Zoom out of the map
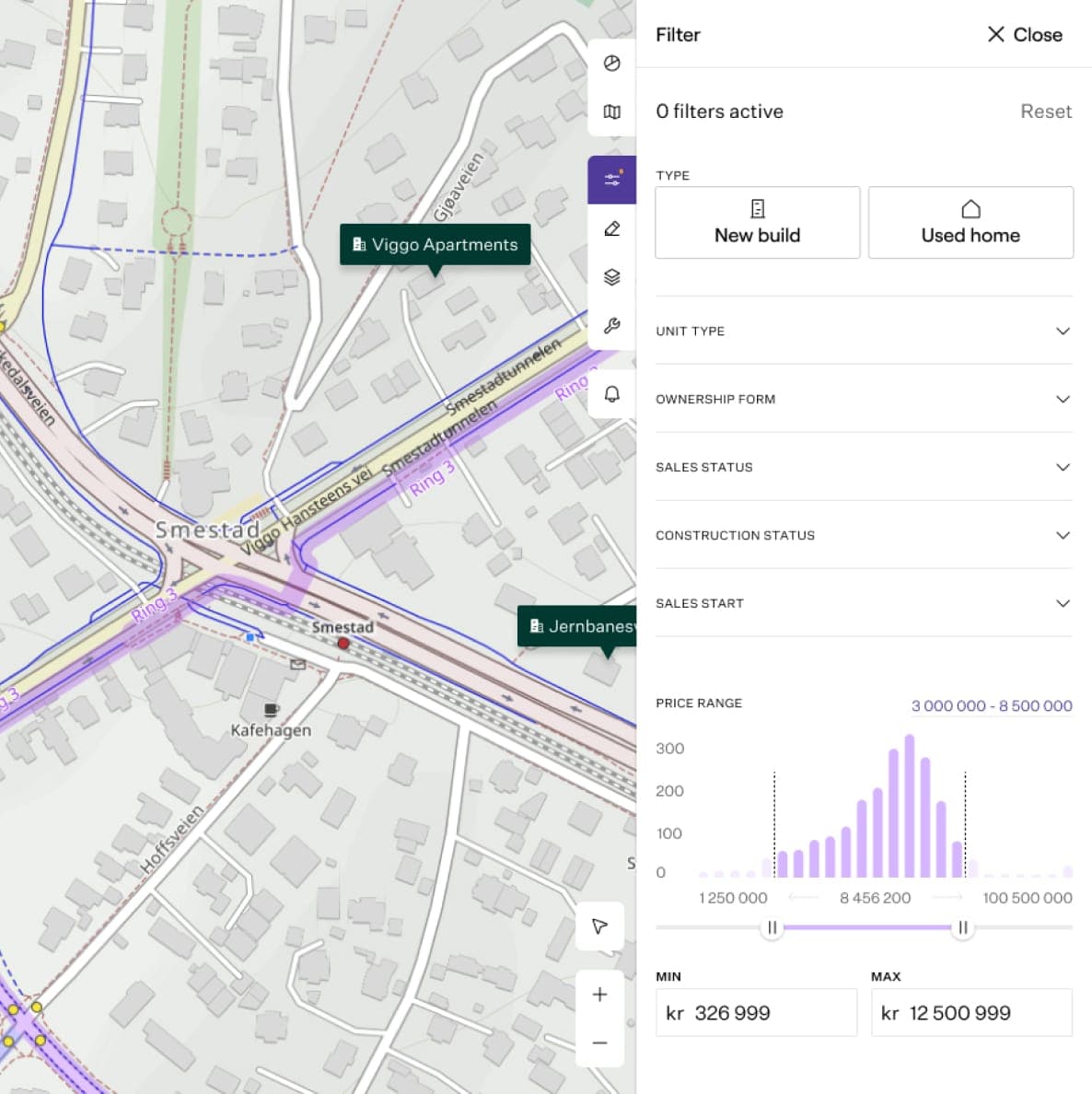The height and width of the screenshot is (1094, 1092). (599, 1042)
